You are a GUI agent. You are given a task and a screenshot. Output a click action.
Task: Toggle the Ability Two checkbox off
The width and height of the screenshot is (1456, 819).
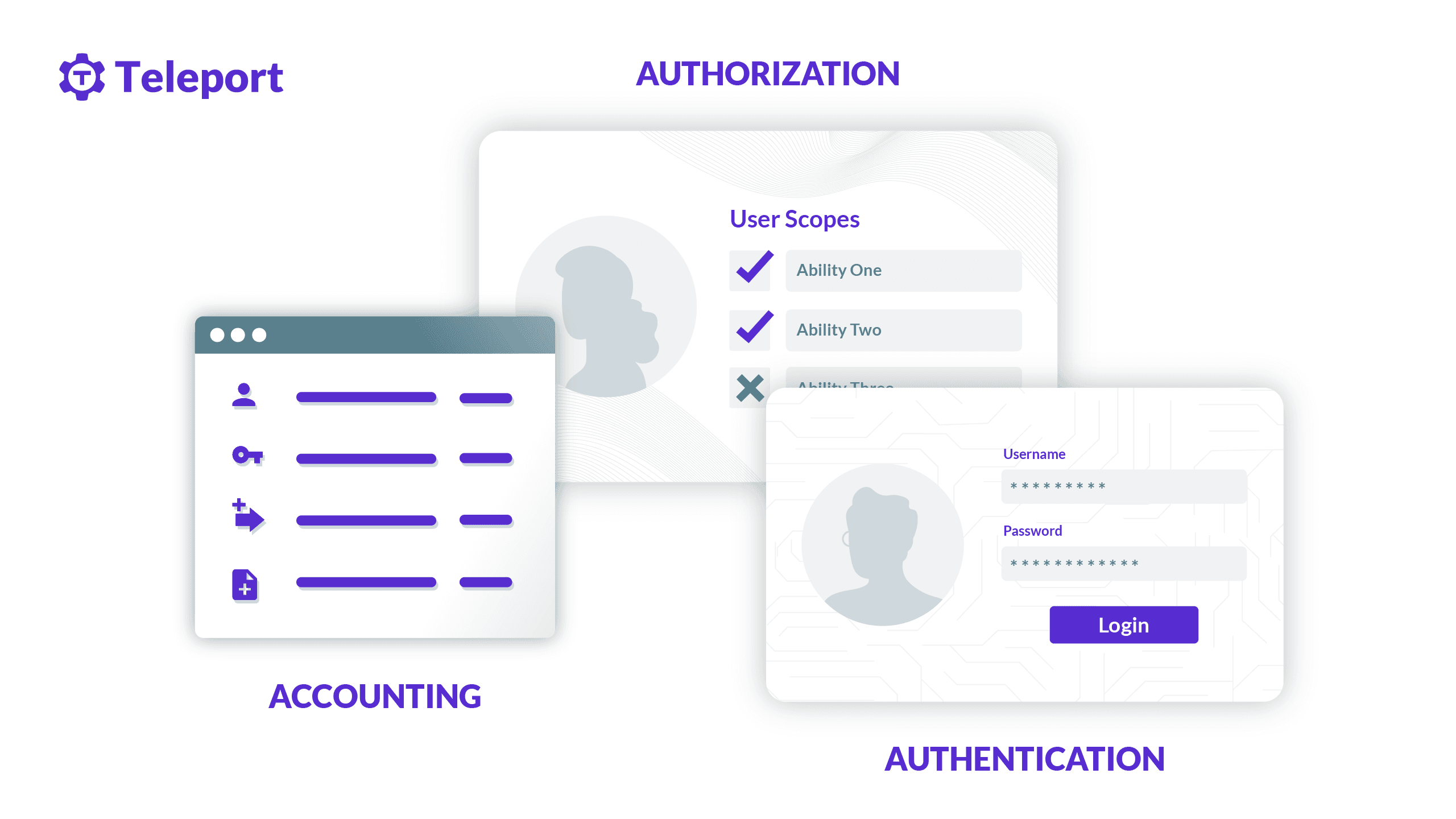(751, 328)
